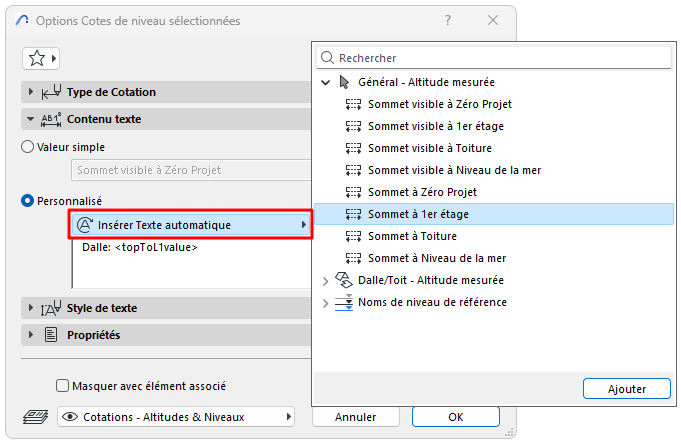Click the Archicad logo in title bar

[x=22, y=20]
